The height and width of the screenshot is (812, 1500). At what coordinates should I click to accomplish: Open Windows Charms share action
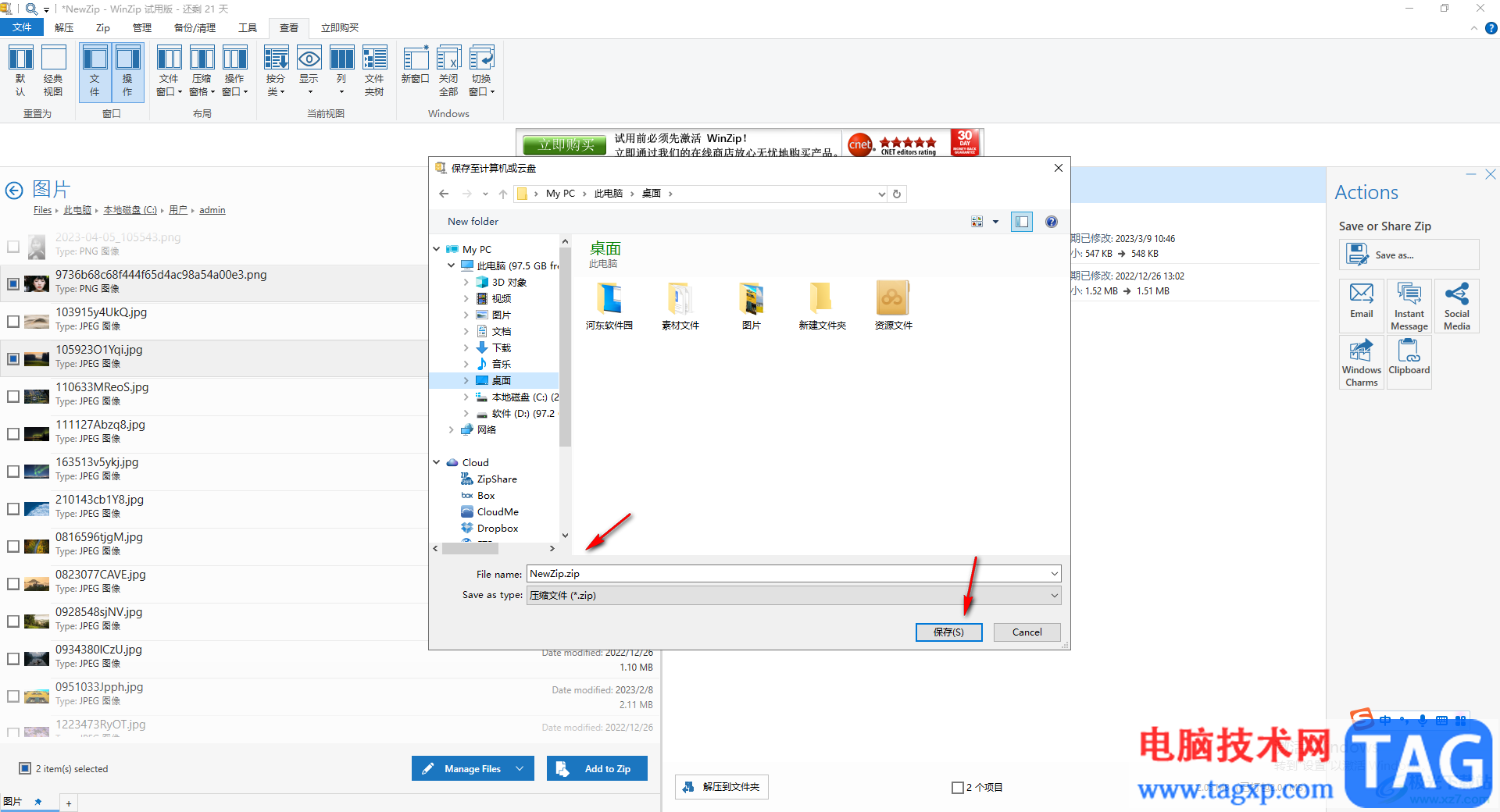[1362, 363]
